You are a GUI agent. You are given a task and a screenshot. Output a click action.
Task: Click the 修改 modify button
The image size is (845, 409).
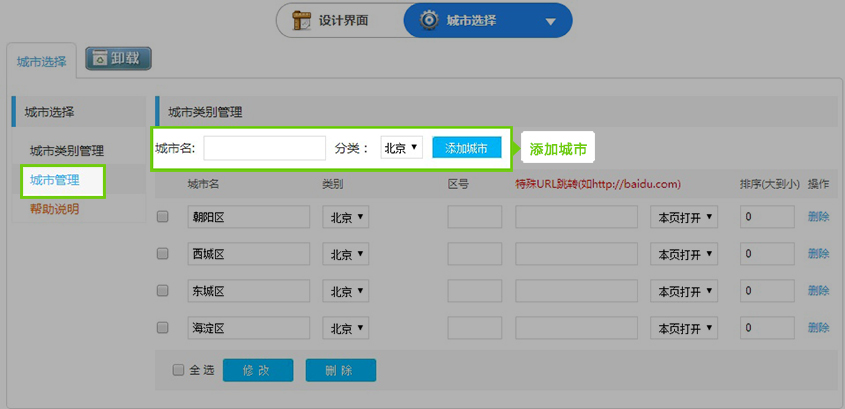(x=257, y=370)
